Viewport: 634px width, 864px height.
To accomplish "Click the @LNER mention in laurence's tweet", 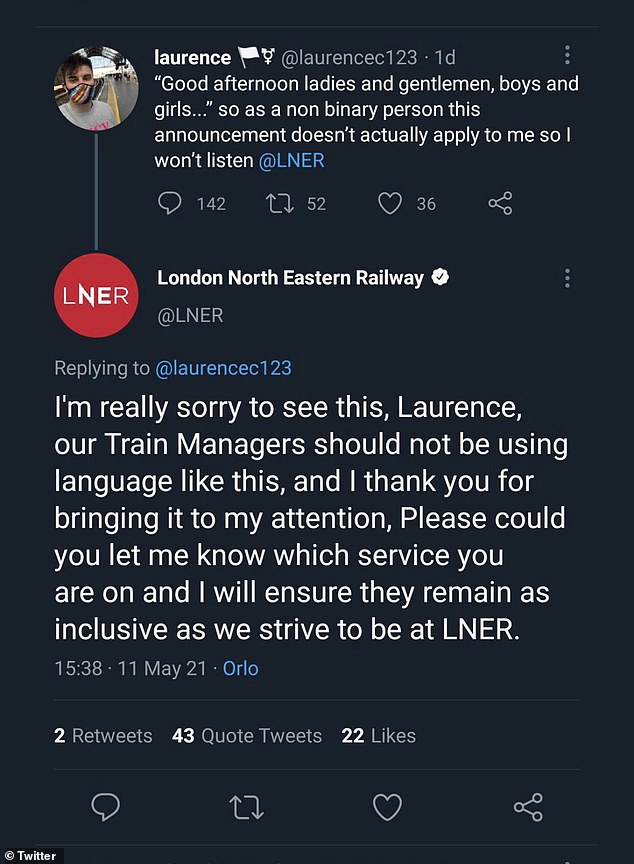I will [291, 159].
